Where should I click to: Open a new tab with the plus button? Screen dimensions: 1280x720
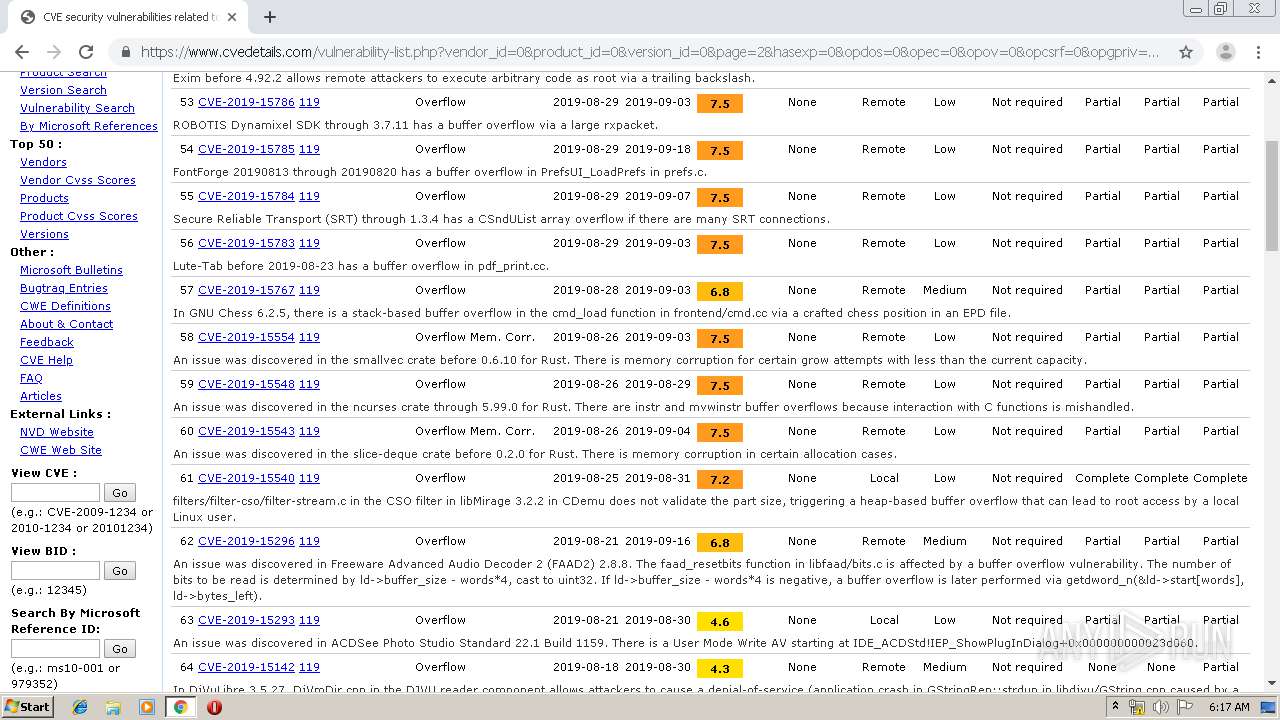tap(269, 17)
